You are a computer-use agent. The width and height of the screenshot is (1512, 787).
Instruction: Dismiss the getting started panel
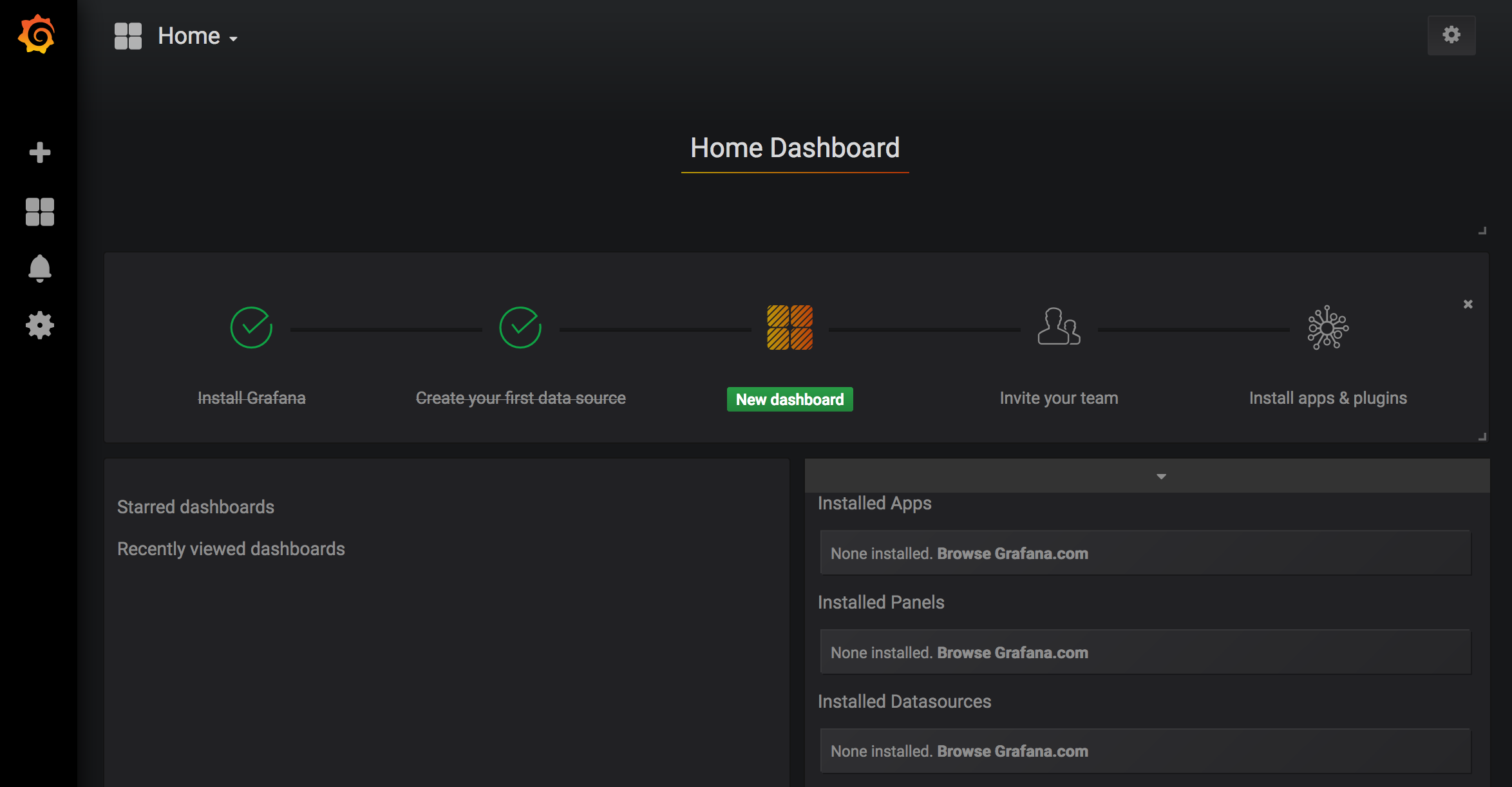tap(1468, 304)
